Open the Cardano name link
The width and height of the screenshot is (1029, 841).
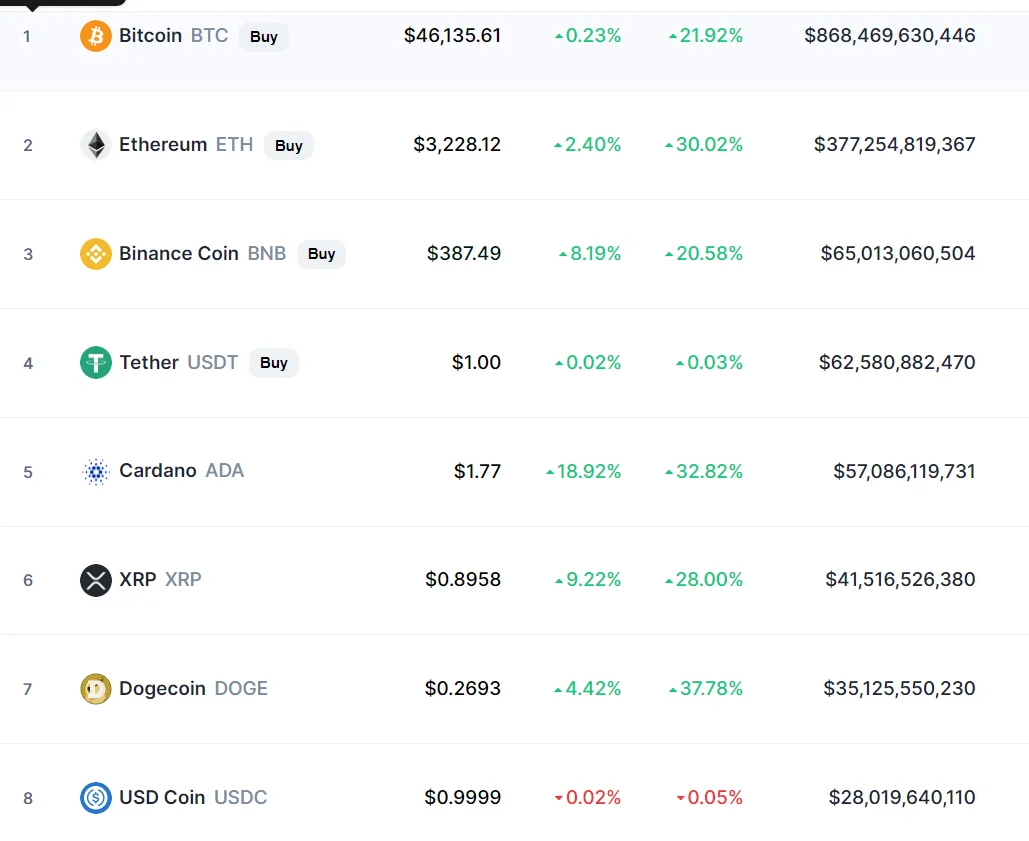pyautogui.click(x=158, y=470)
